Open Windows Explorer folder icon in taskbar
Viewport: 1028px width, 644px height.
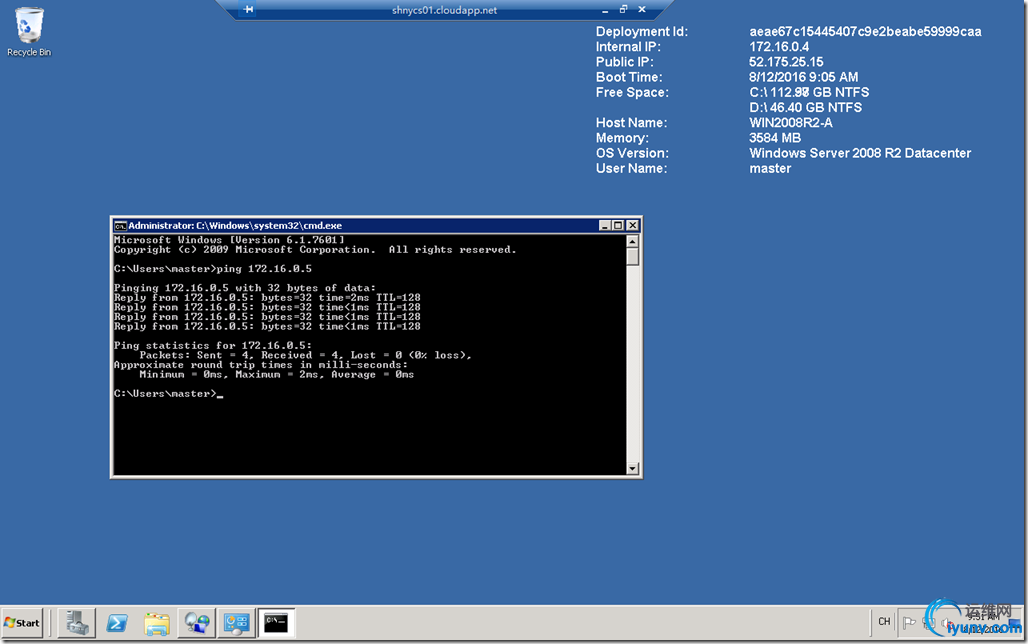(157, 623)
